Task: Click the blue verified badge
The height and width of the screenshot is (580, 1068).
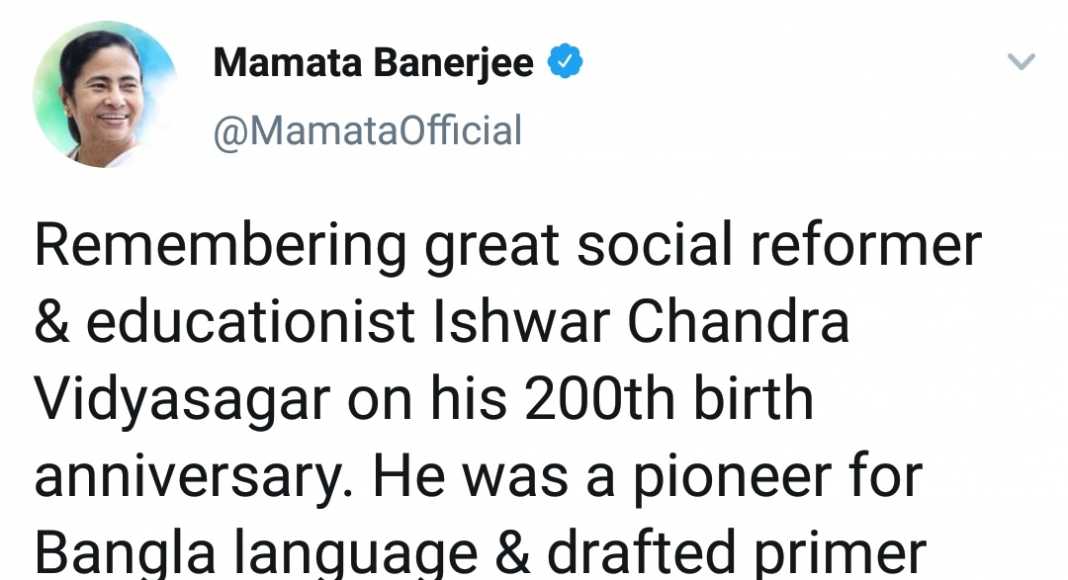Action: point(565,62)
